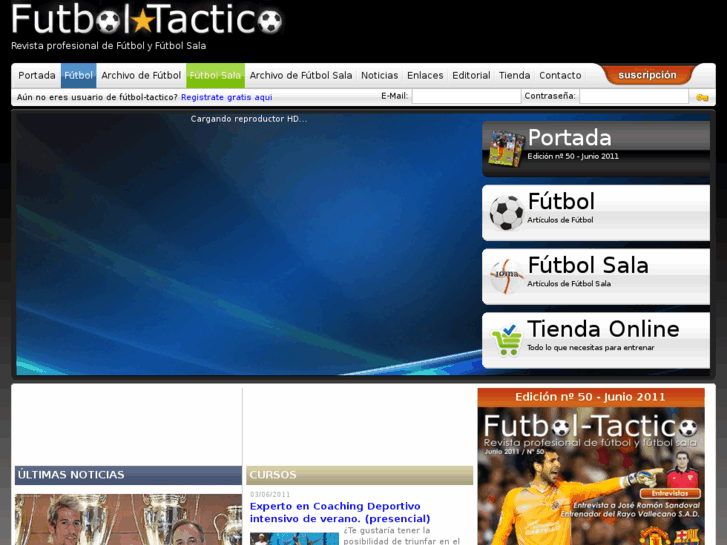Open the Fútbol Artículos de Fútbol panel

(596, 213)
